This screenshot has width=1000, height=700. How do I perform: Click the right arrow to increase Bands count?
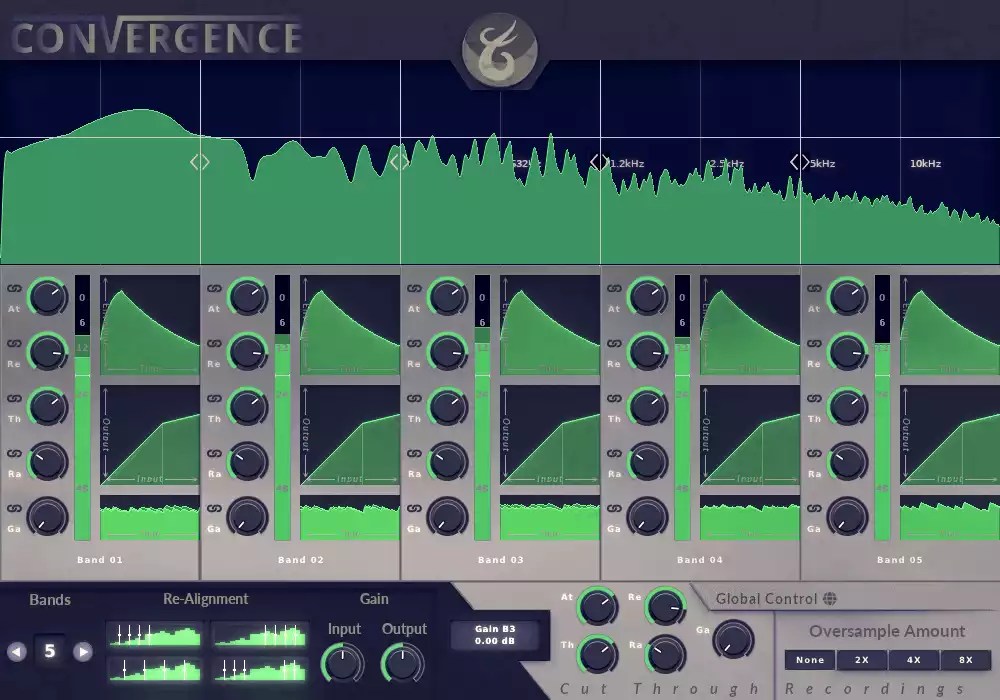[82, 650]
